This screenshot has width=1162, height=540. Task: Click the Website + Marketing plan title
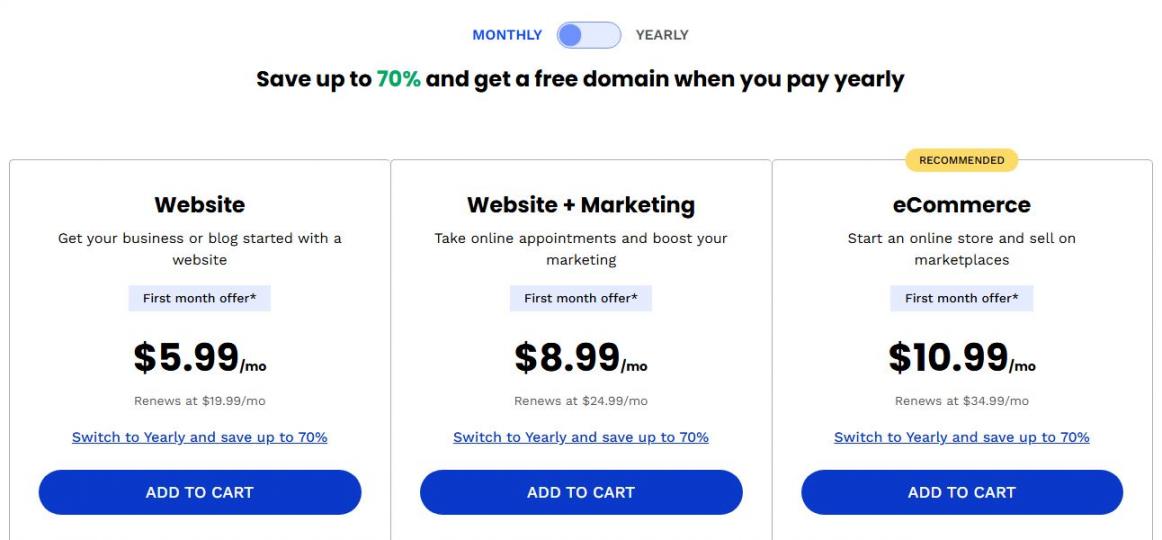click(x=581, y=205)
